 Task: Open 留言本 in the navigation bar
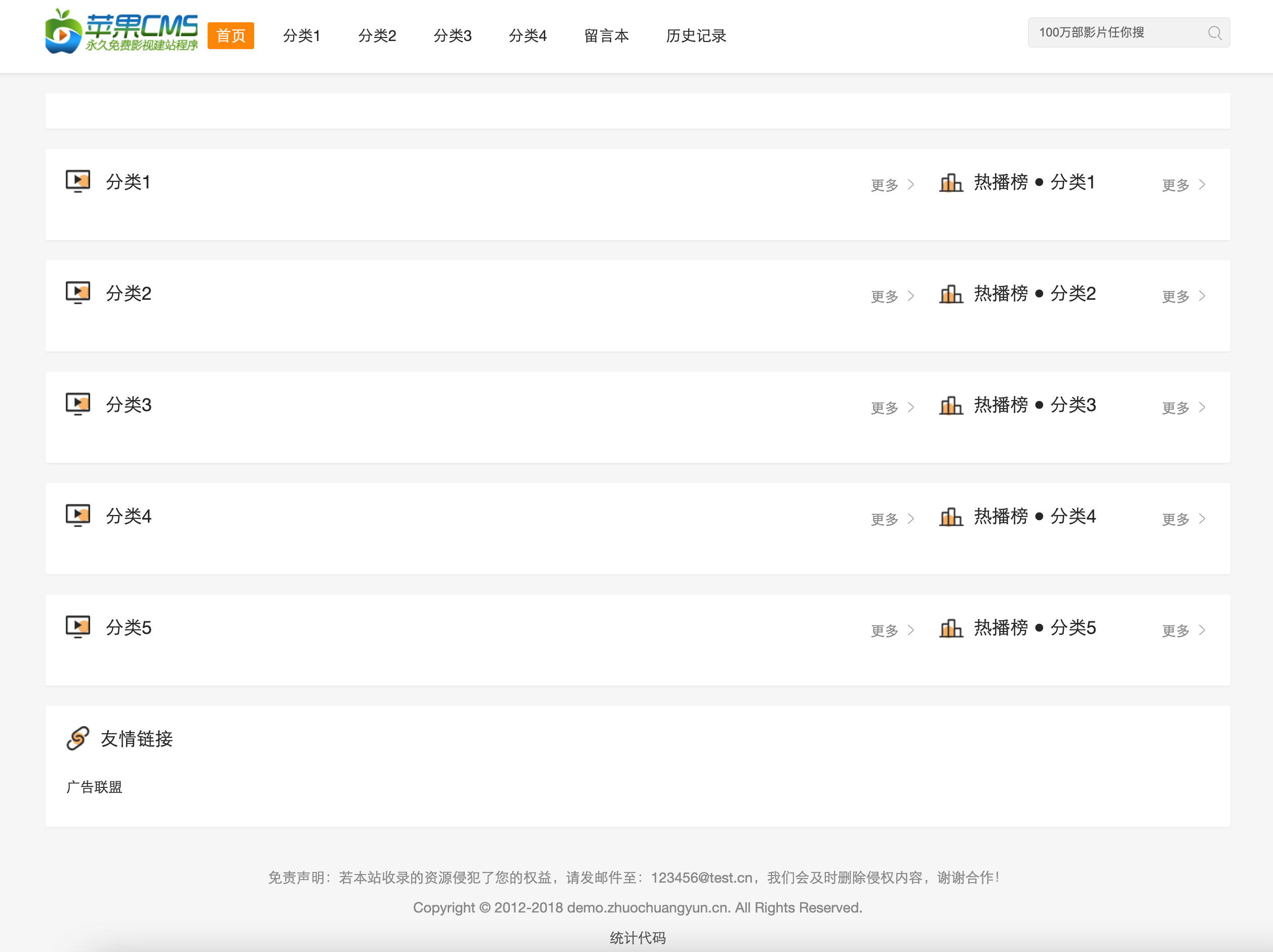coord(607,35)
